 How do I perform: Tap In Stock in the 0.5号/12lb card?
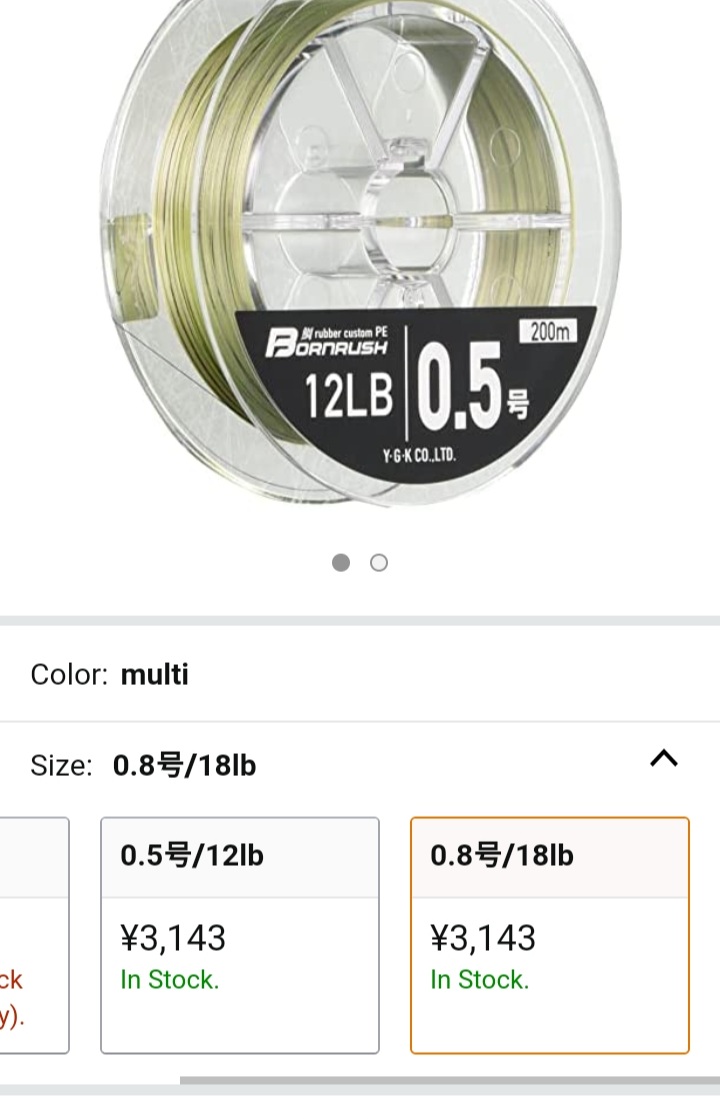tap(169, 980)
